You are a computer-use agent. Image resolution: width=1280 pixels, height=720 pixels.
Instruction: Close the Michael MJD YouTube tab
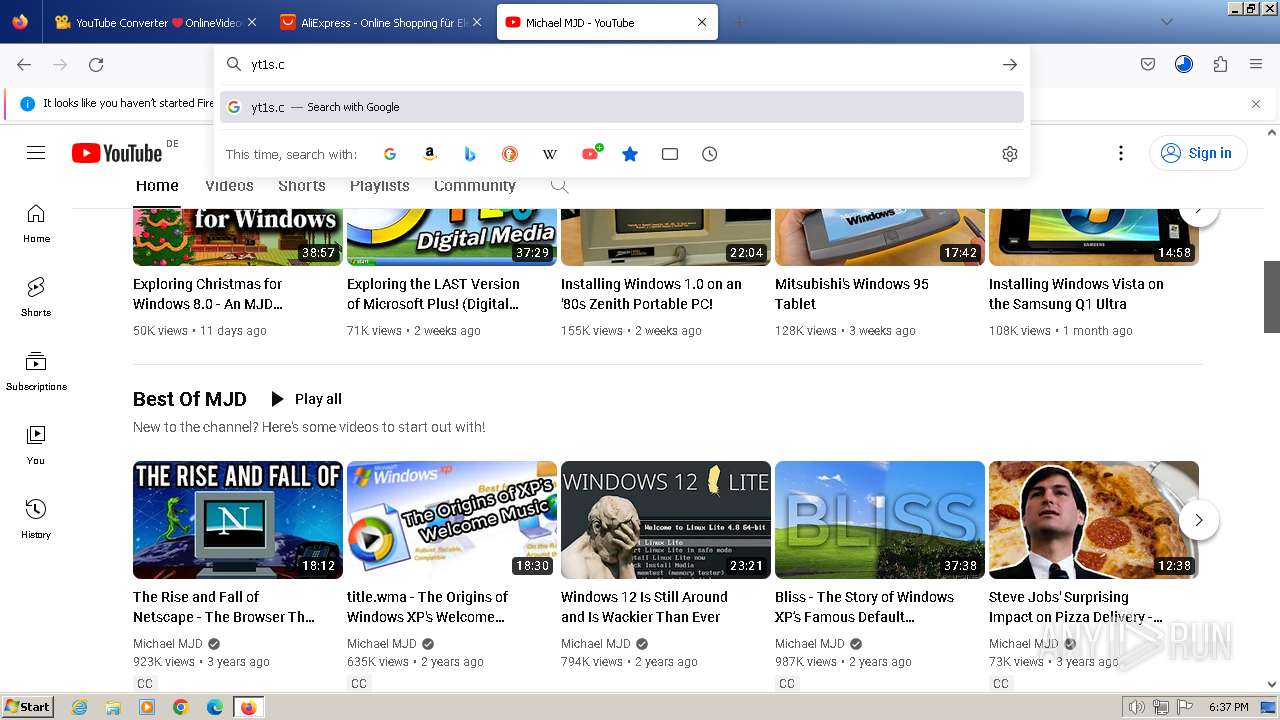(x=702, y=22)
